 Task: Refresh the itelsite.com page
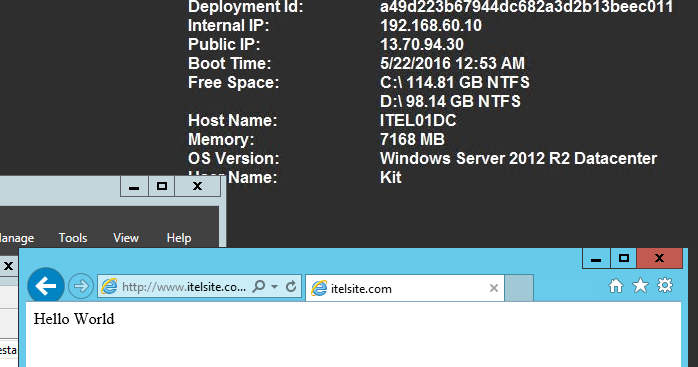pos(291,286)
